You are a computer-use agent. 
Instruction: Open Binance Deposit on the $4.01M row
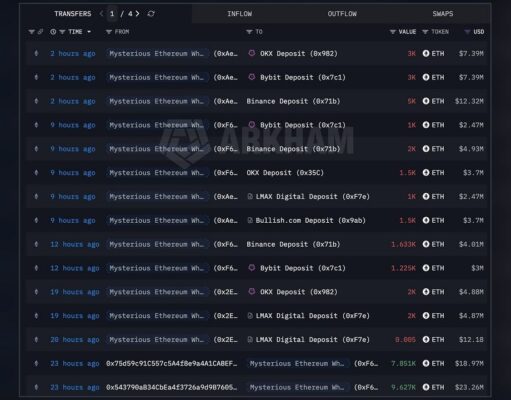click(x=293, y=244)
